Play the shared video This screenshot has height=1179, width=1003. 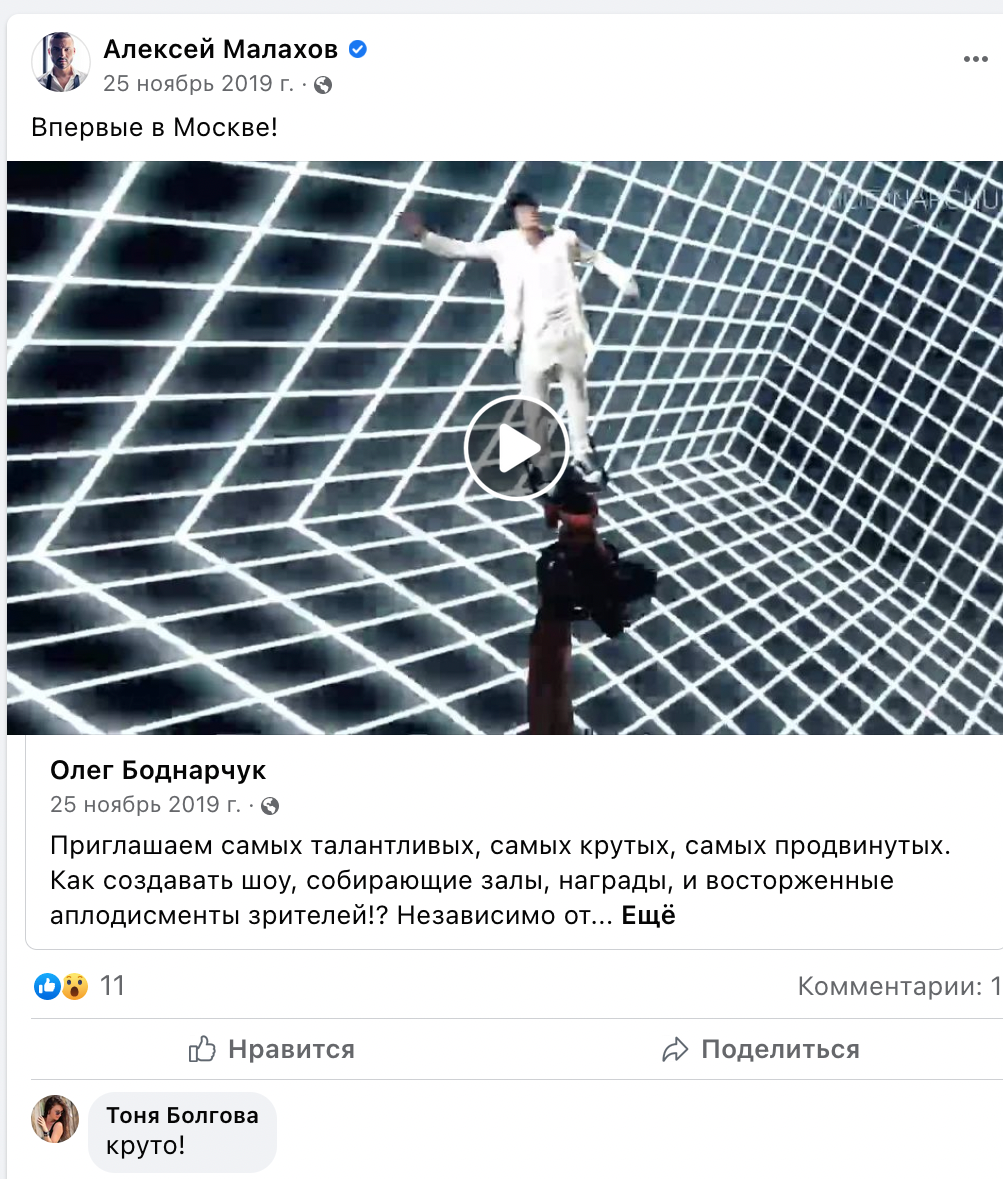[516, 448]
